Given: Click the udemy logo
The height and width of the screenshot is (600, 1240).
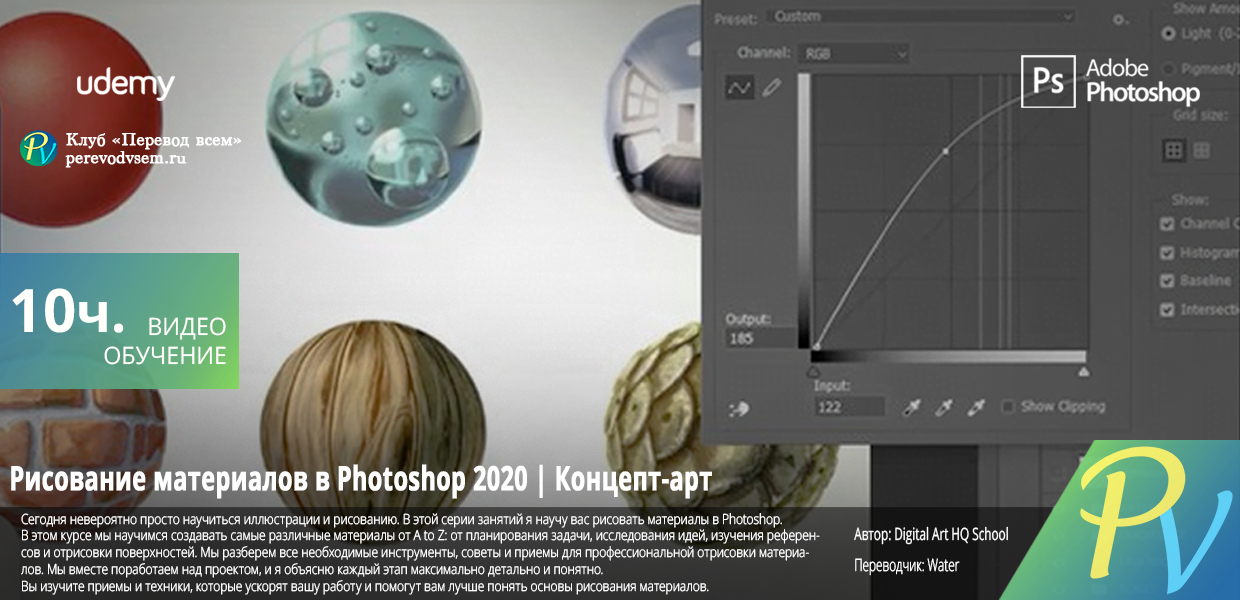Looking at the screenshot, I should 126,85.
